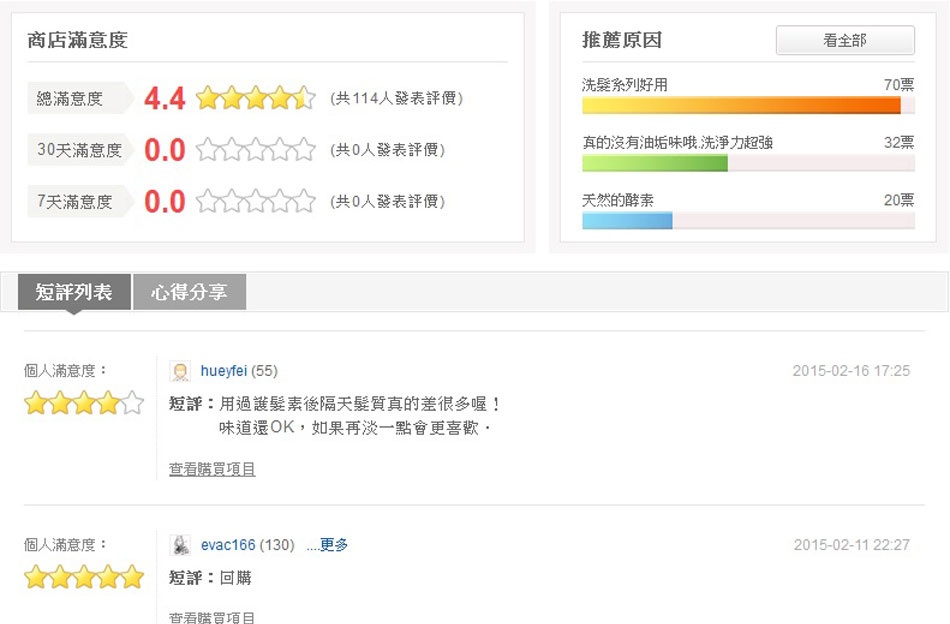Open the 短評列表 tab
This screenshot has width=950, height=624.
[74, 292]
